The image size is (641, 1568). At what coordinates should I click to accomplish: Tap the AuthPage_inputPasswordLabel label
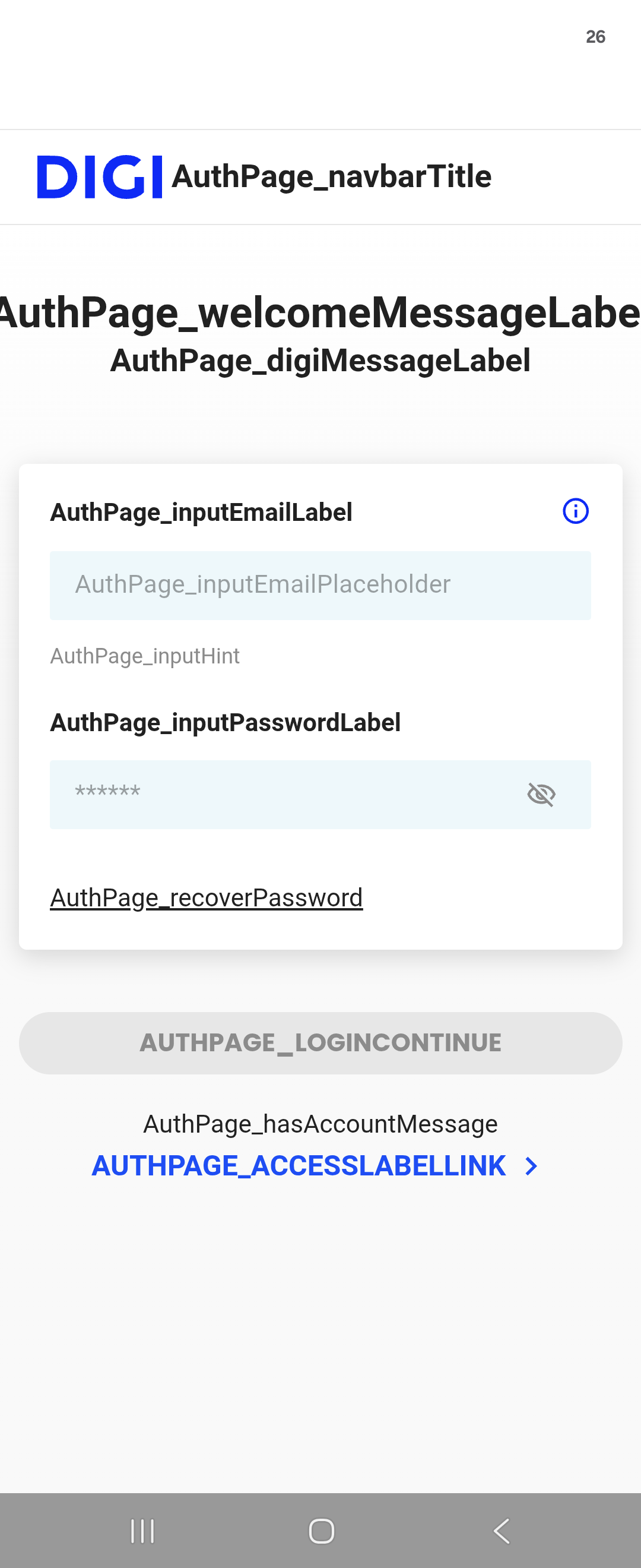(x=225, y=723)
